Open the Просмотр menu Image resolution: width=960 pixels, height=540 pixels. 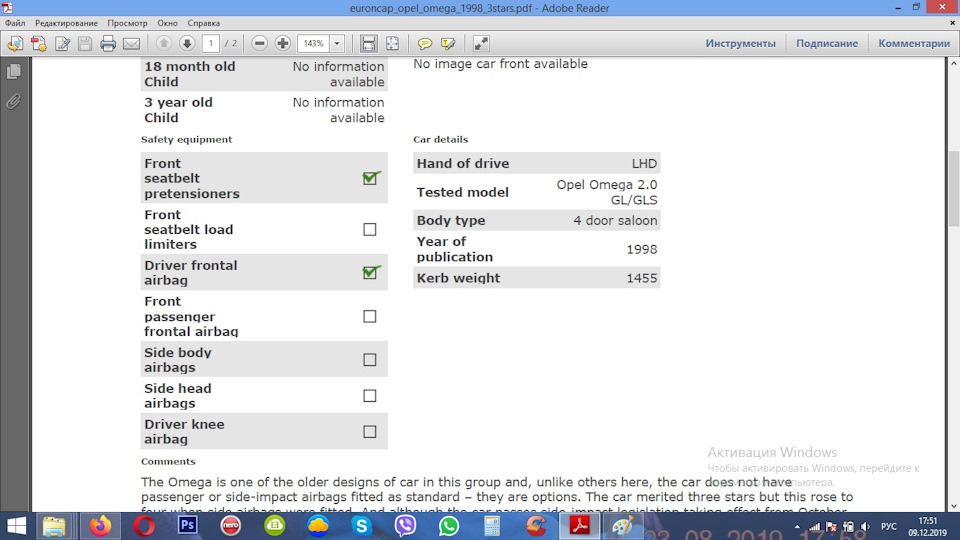[x=127, y=23]
